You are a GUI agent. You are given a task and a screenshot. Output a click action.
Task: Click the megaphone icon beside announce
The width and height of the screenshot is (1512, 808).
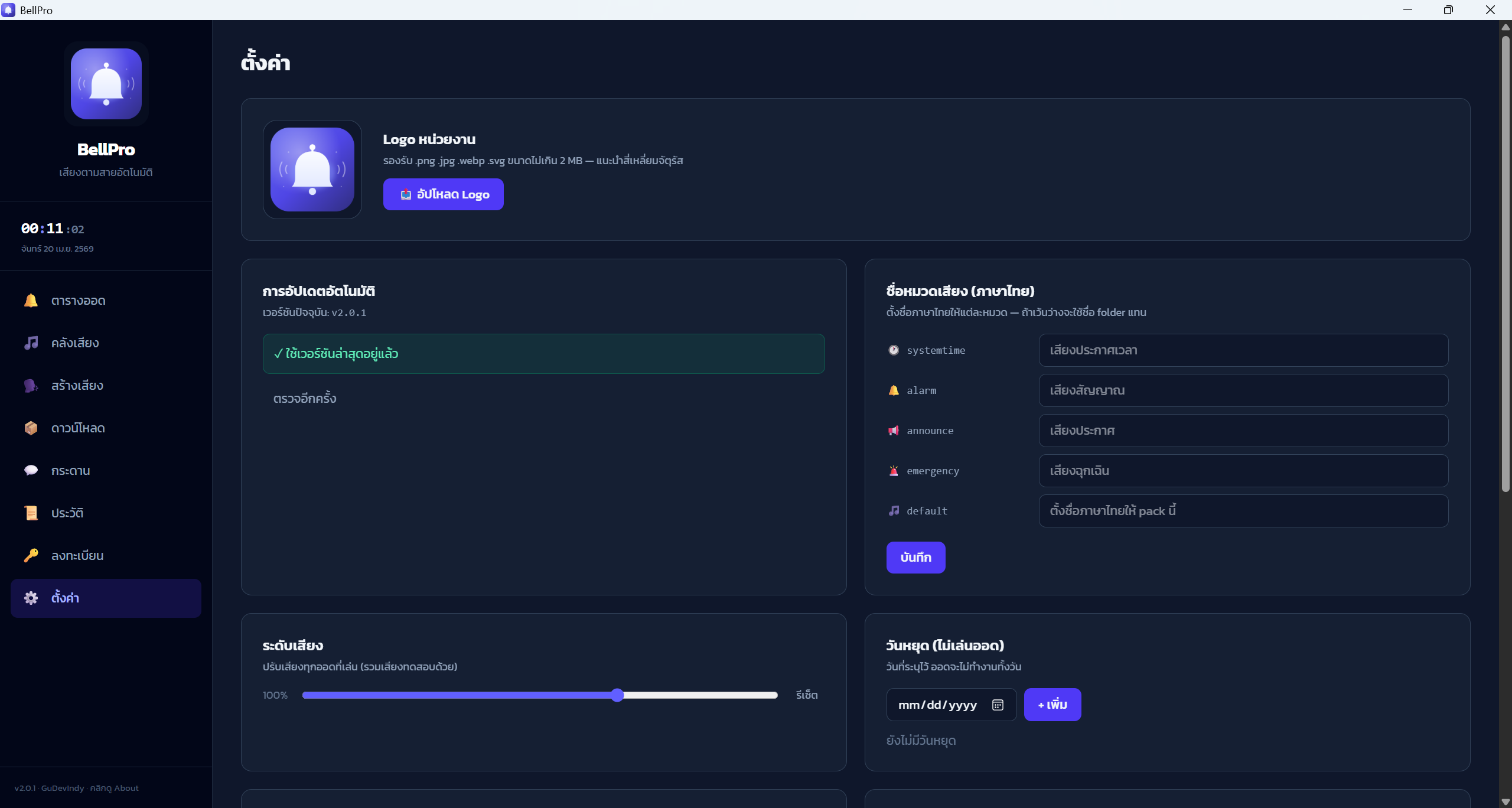[894, 431]
